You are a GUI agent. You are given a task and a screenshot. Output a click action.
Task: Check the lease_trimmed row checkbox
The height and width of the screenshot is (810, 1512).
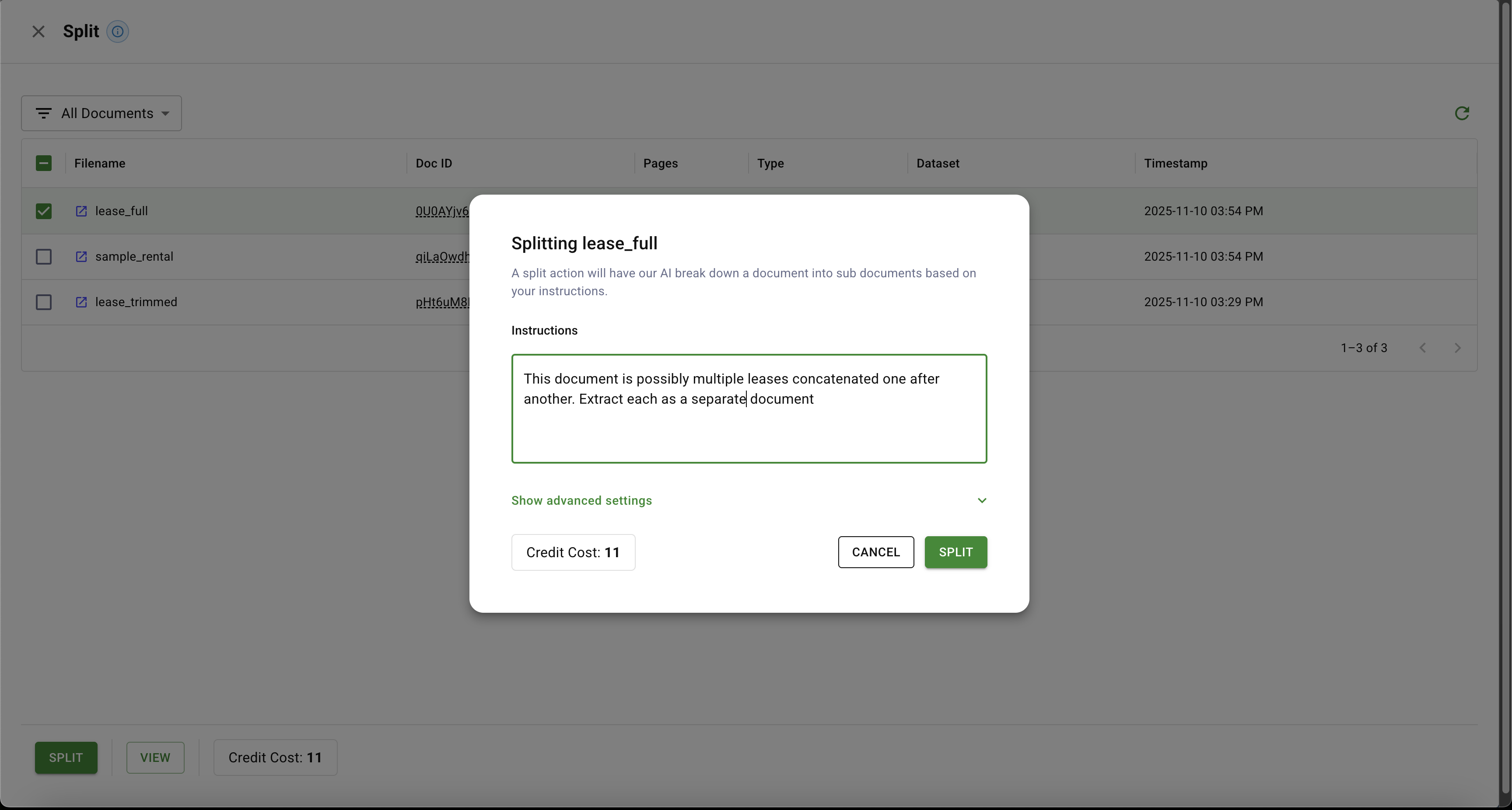[43, 302]
